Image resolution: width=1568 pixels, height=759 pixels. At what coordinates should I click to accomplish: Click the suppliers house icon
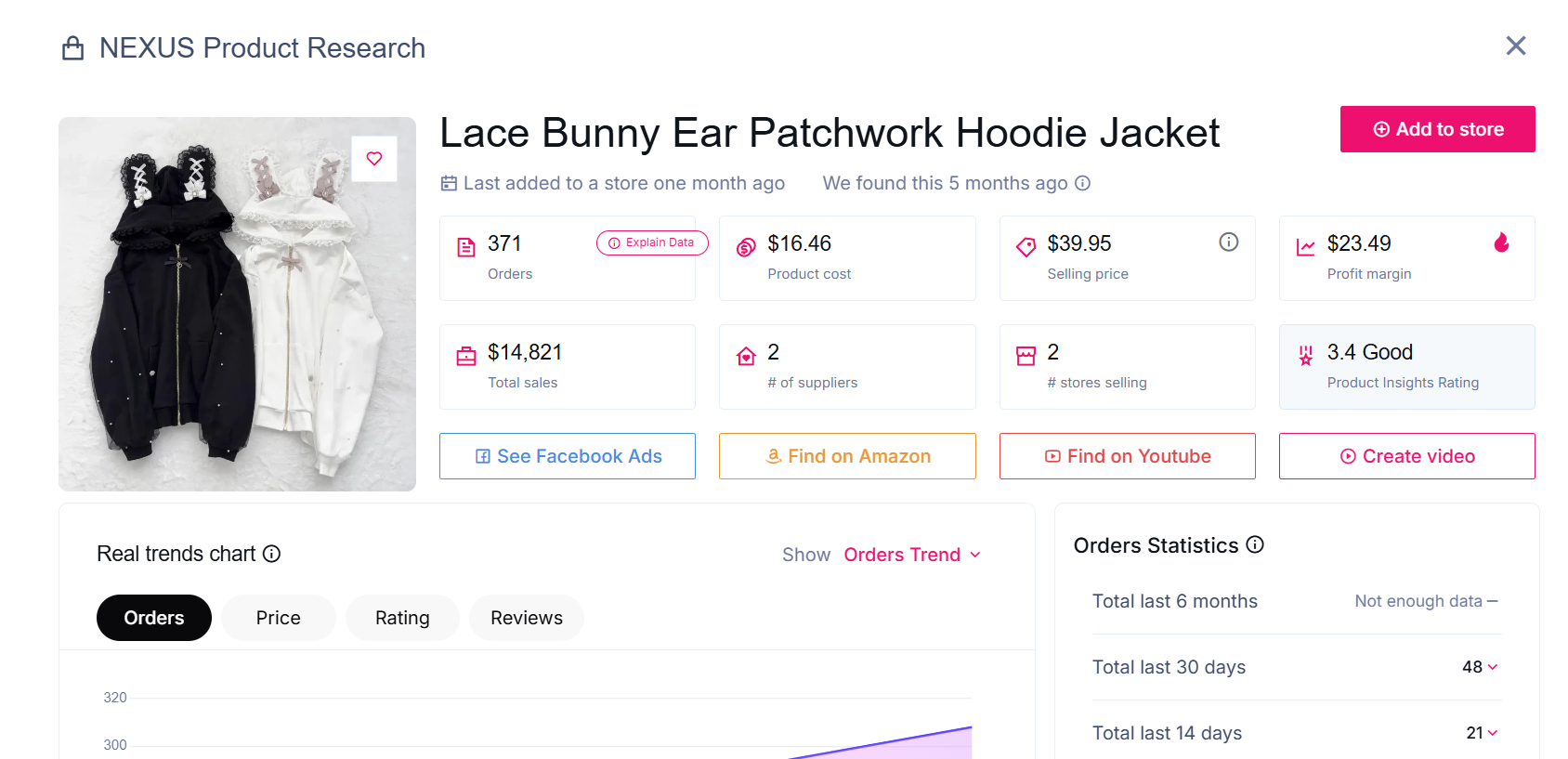click(x=746, y=356)
